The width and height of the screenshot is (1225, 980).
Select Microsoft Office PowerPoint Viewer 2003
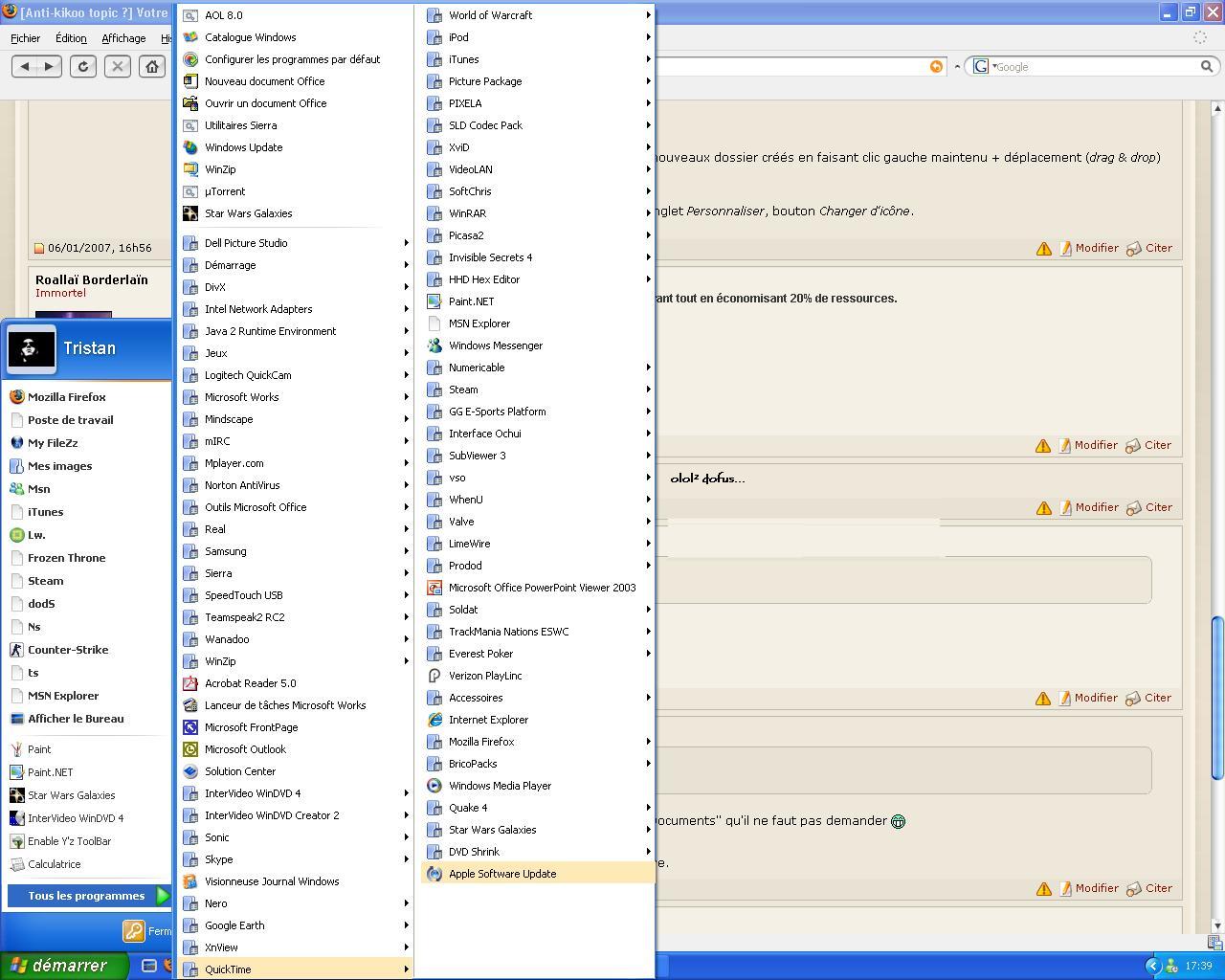[x=538, y=588]
